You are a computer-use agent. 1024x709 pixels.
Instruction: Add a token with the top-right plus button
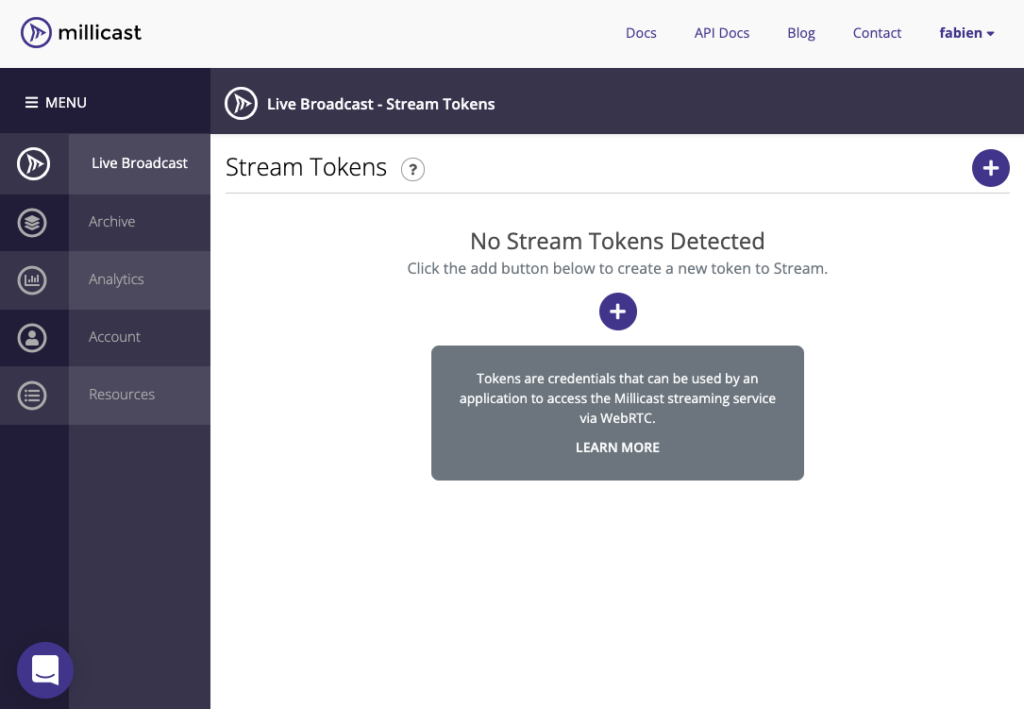pyautogui.click(x=991, y=168)
